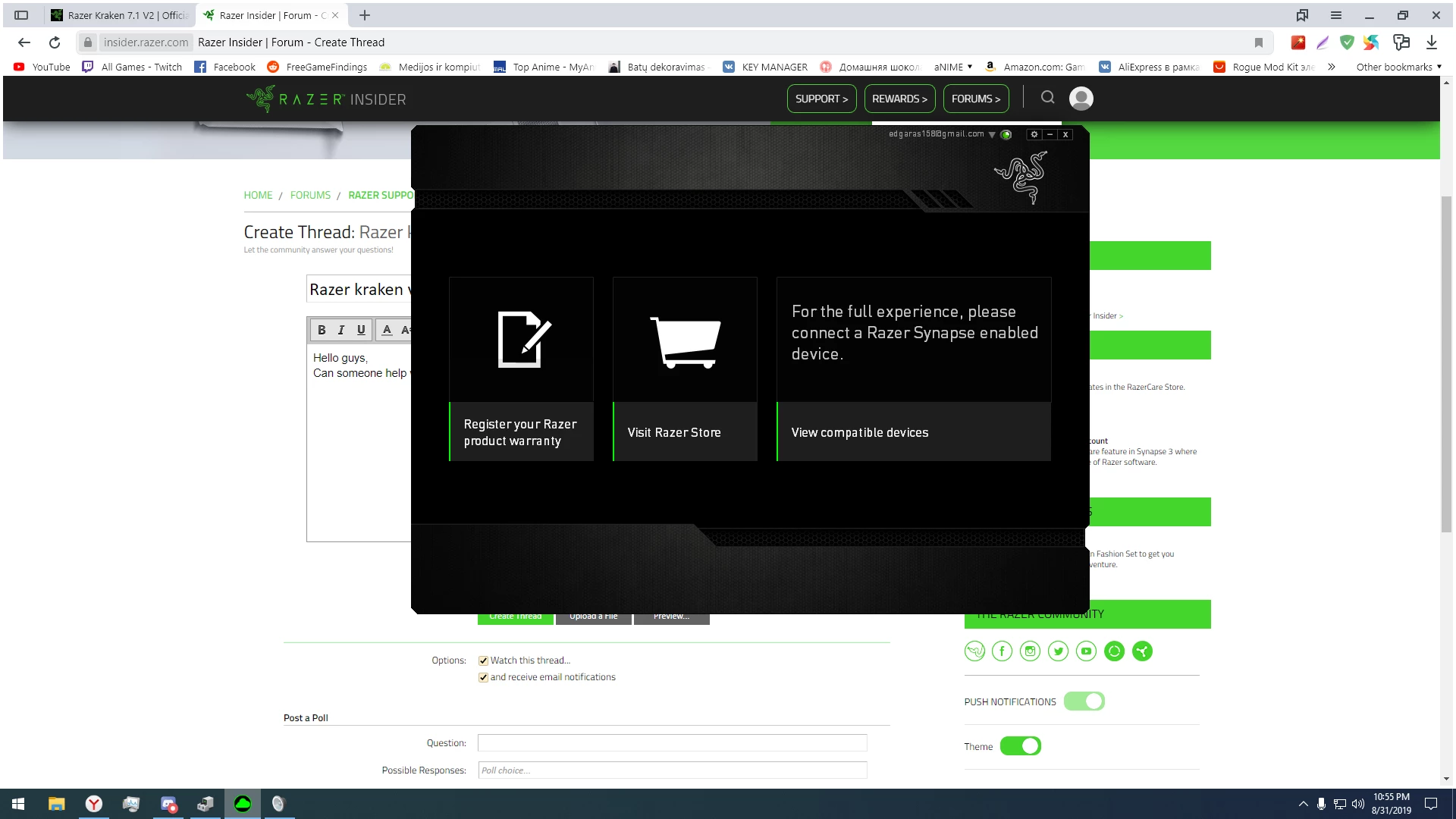Open Synapse settings gear icon

pyautogui.click(x=1034, y=134)
